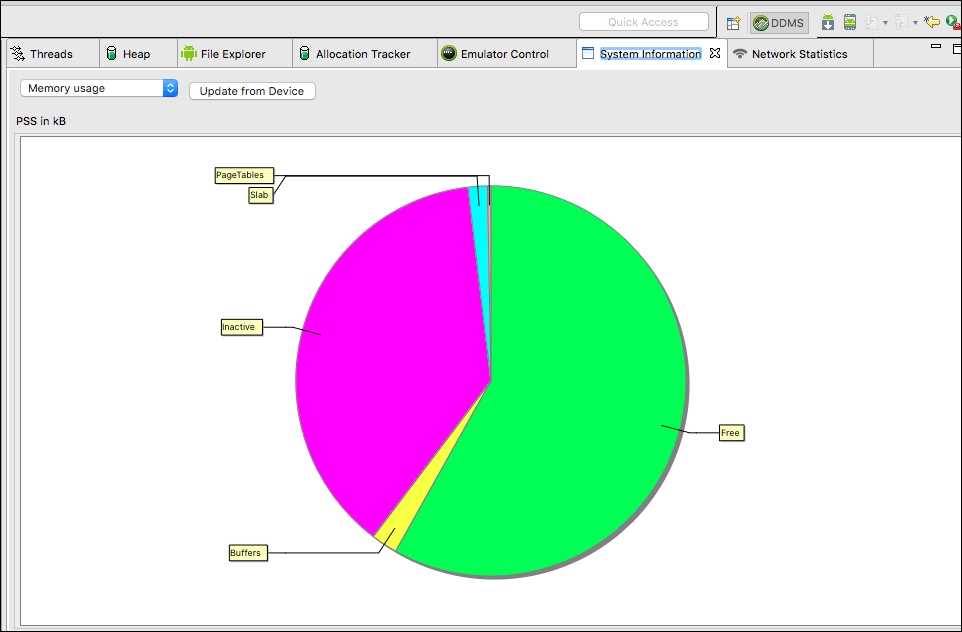Click the Threads tab icon
The width and height of the screenshot is (962, 632).
[x=17, y=54]
